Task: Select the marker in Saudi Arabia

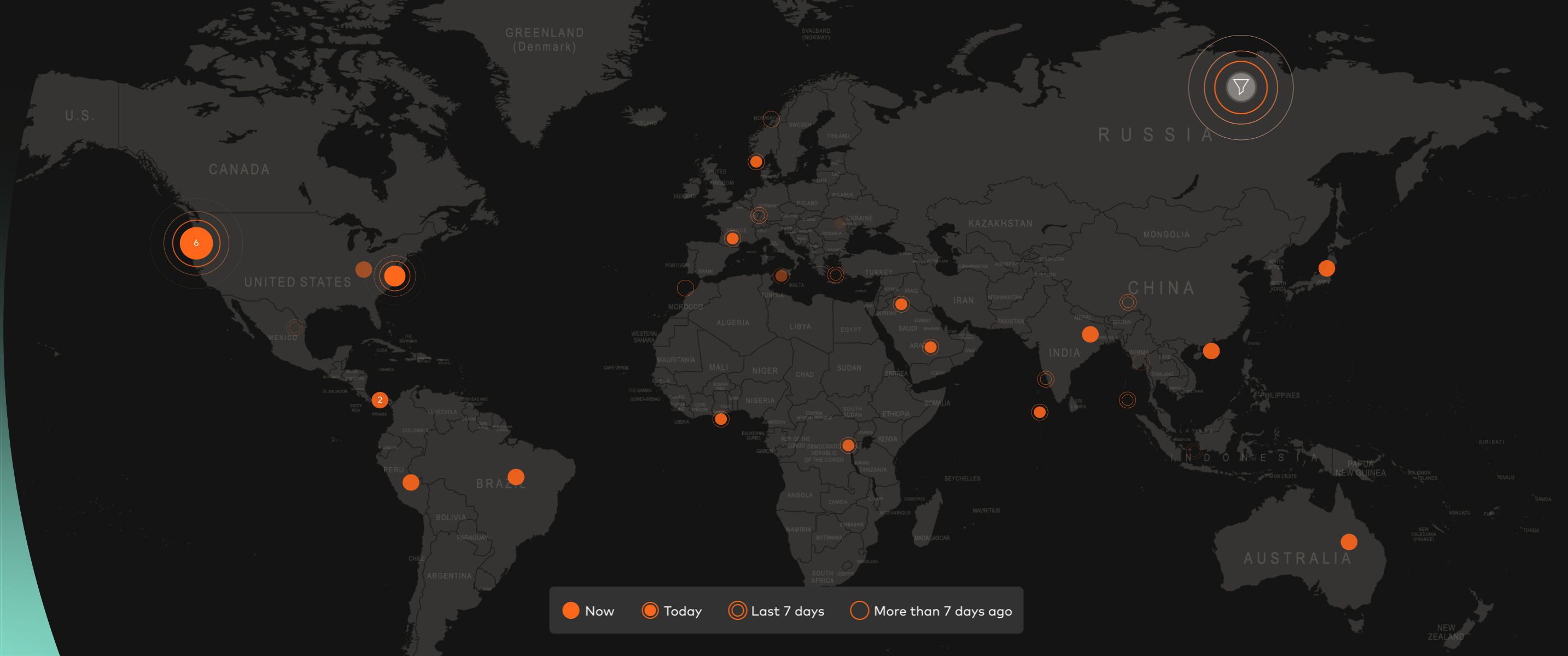Action: (x=930, y=348)
